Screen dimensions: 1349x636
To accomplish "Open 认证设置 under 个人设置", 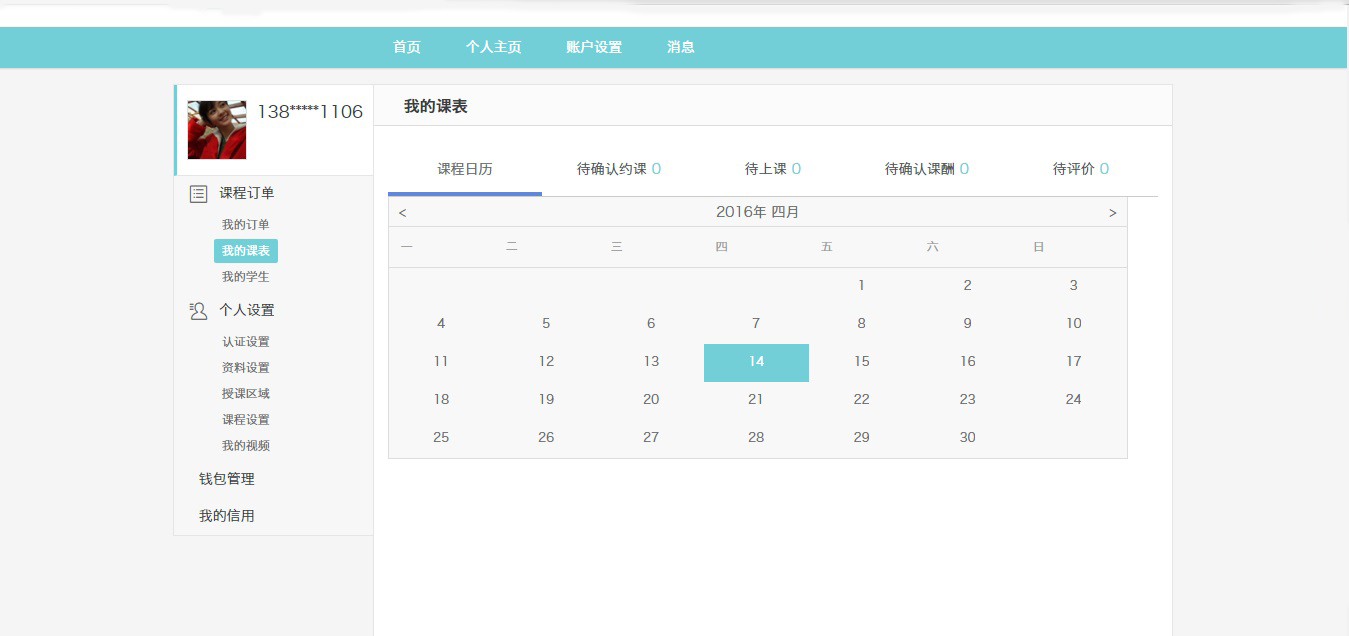I will [245, 342].
